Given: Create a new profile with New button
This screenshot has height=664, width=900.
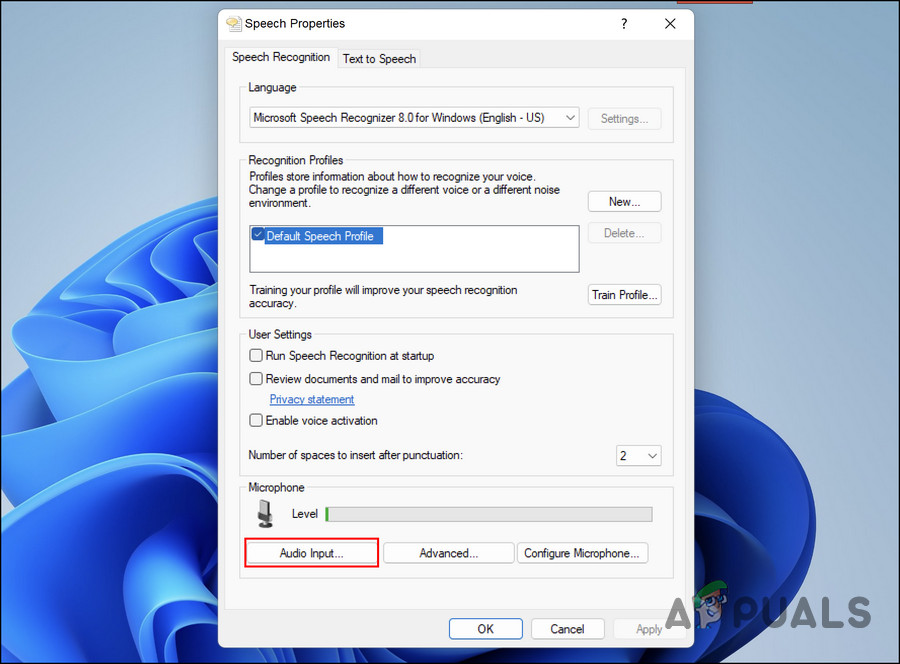Looking at the screenshot, I should (x=624, y=201).
